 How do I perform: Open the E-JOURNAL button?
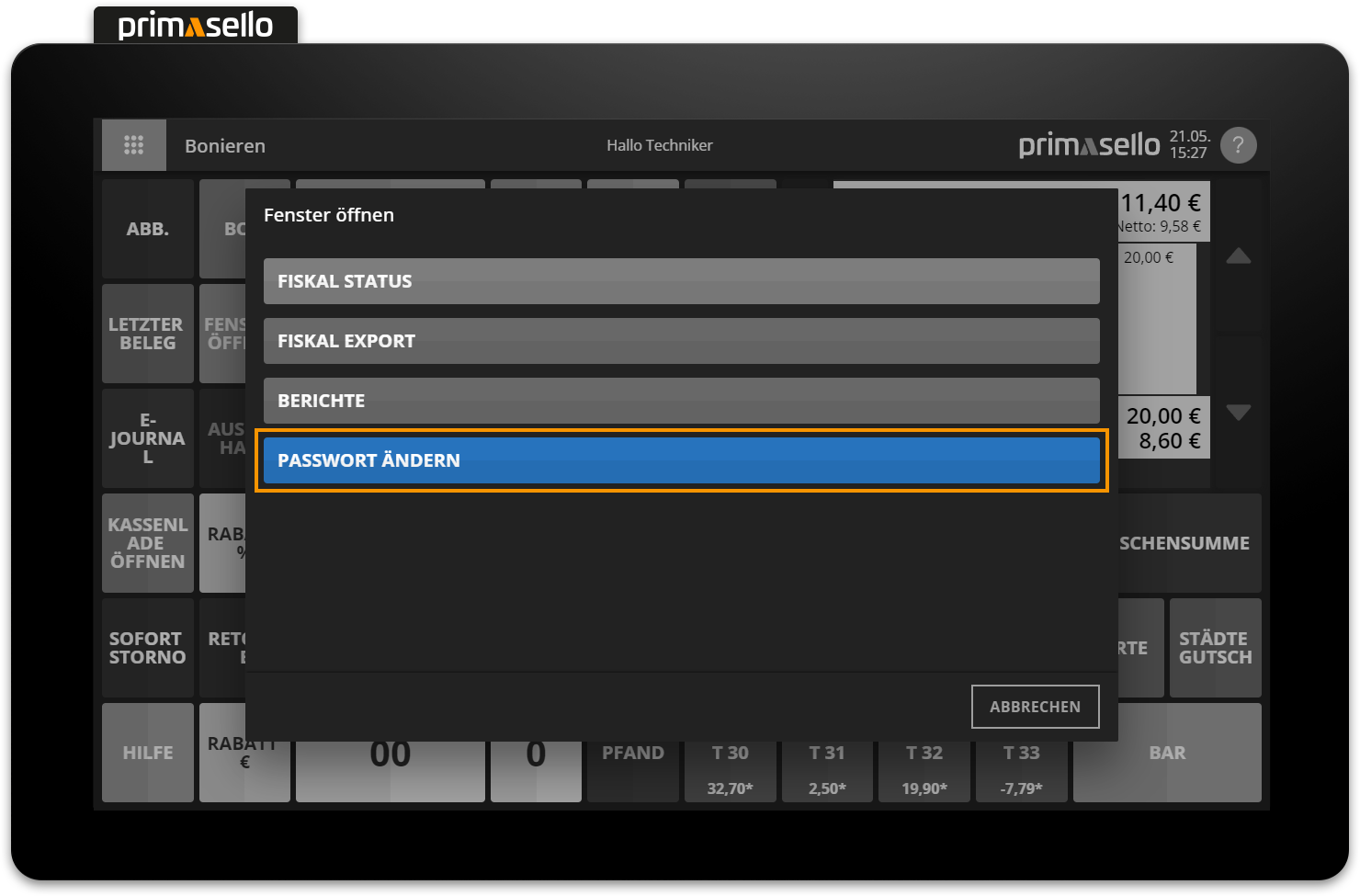[x=148, y=438]
